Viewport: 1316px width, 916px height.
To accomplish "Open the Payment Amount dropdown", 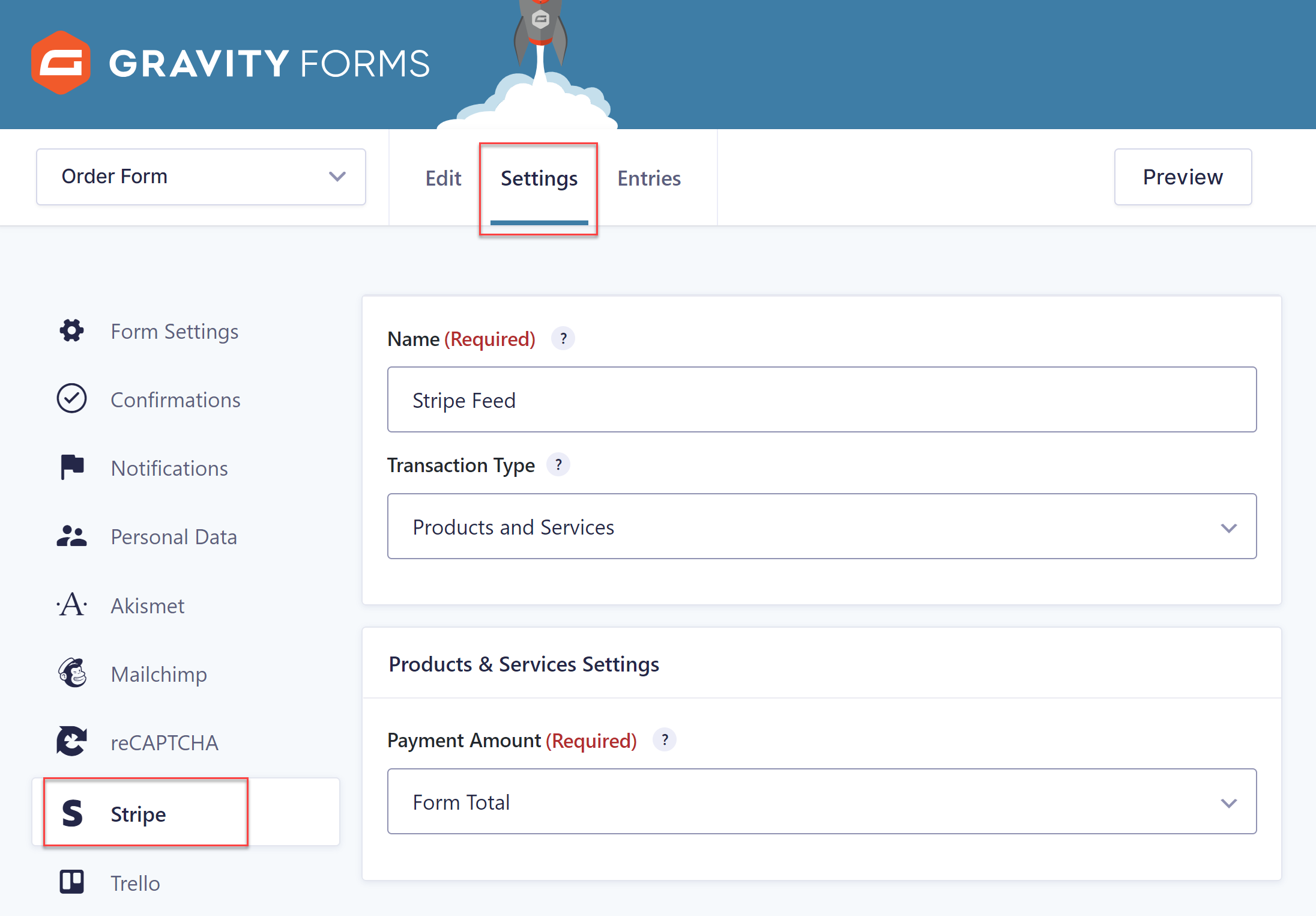I will [822, 801].
